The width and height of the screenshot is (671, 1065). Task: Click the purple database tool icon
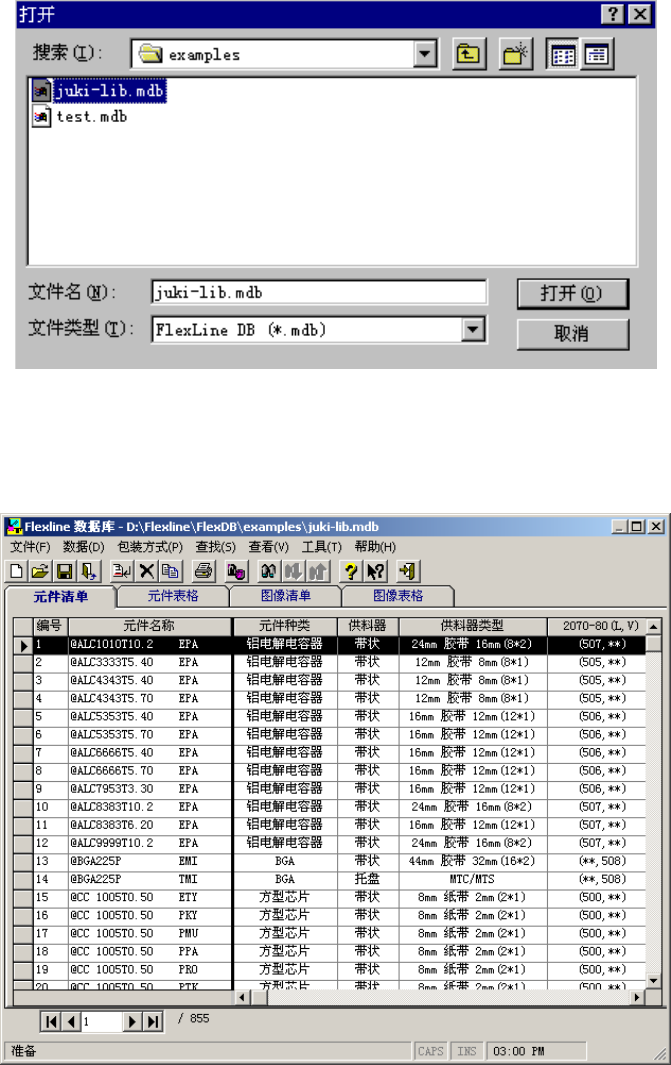(x=236, y=571)
